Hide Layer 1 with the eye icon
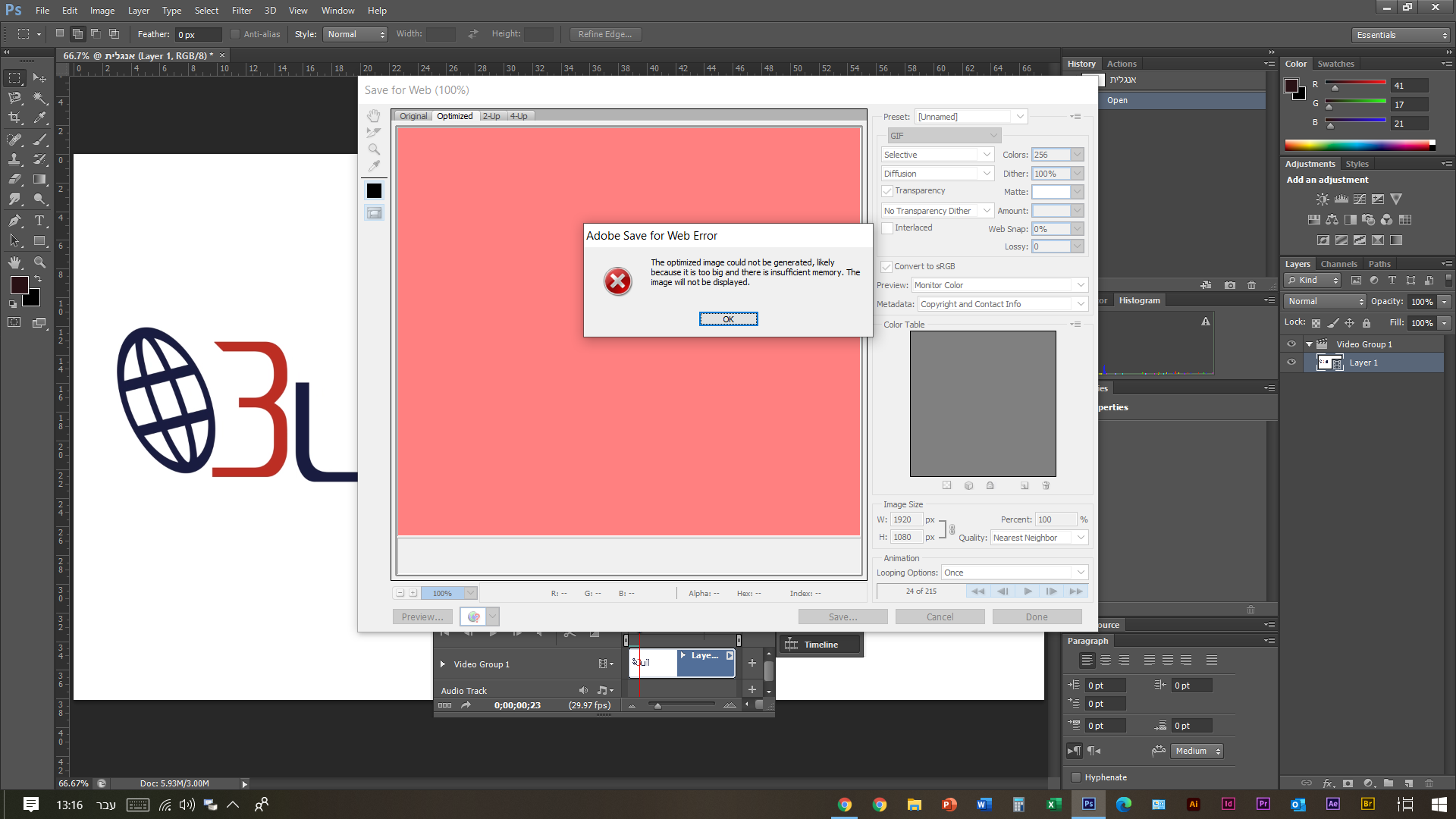 pos(1291,362)
